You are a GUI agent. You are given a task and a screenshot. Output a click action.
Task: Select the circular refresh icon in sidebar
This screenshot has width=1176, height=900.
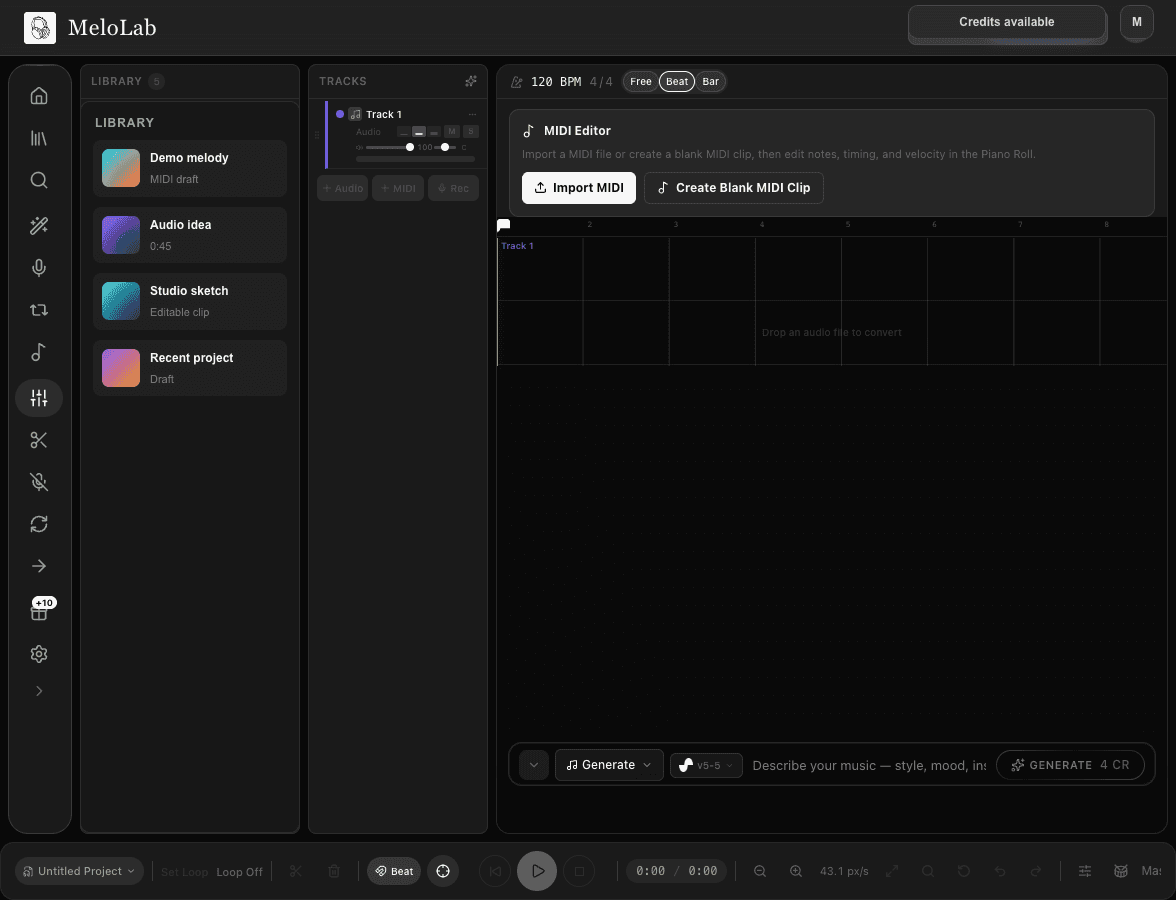(39, 524)
